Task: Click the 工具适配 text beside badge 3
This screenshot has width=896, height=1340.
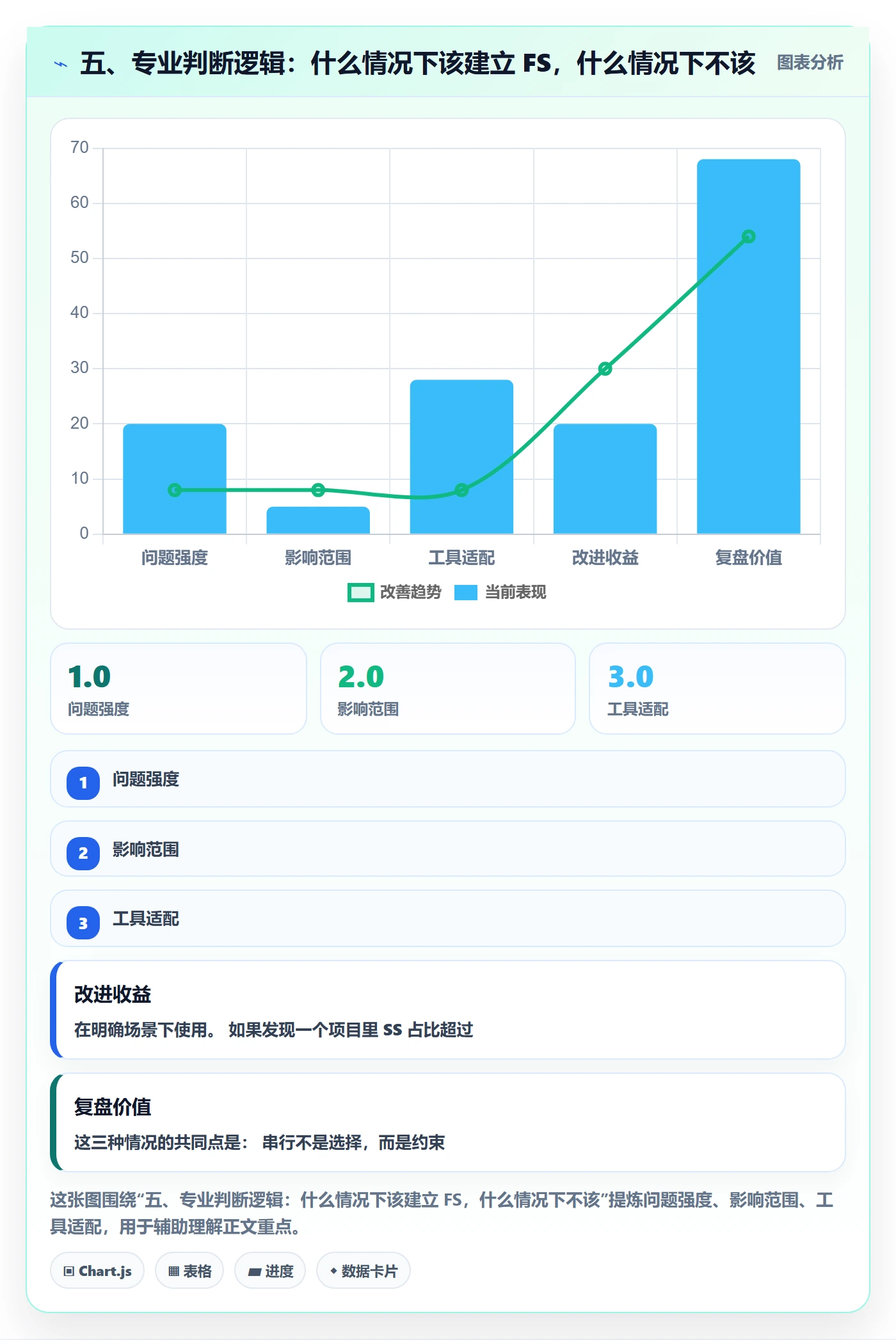Action: 146,919
